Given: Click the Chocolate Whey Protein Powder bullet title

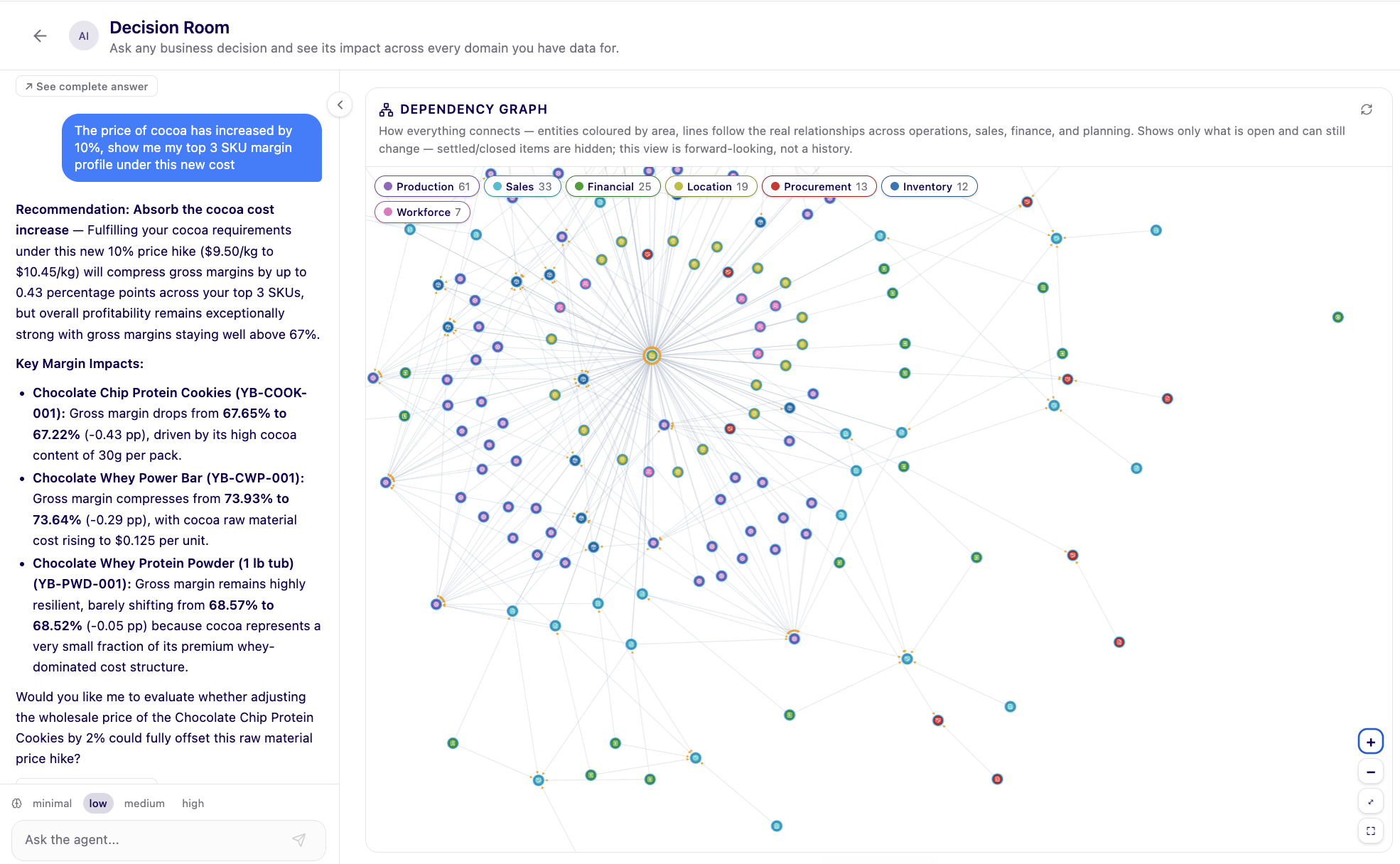Looking at the screenshot, I should point(163,573).
